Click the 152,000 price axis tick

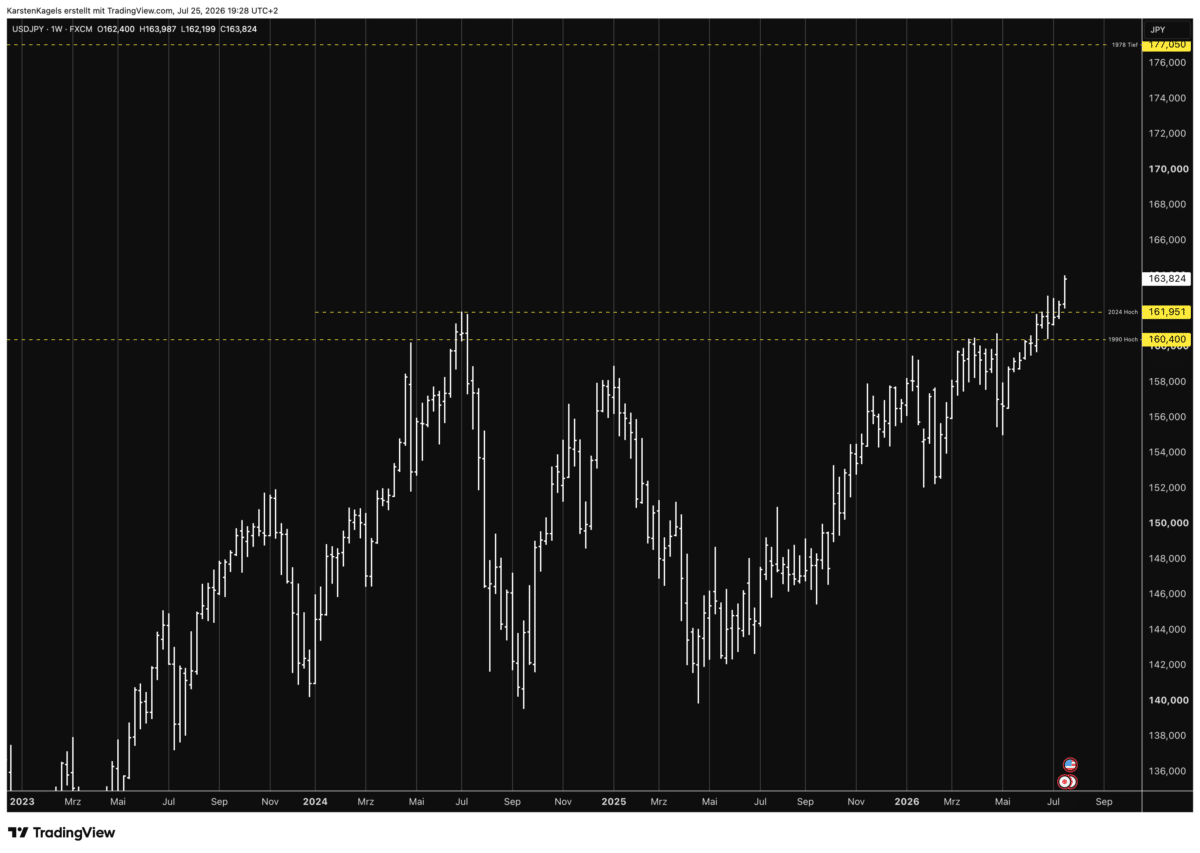click(x=1167, y=488)
